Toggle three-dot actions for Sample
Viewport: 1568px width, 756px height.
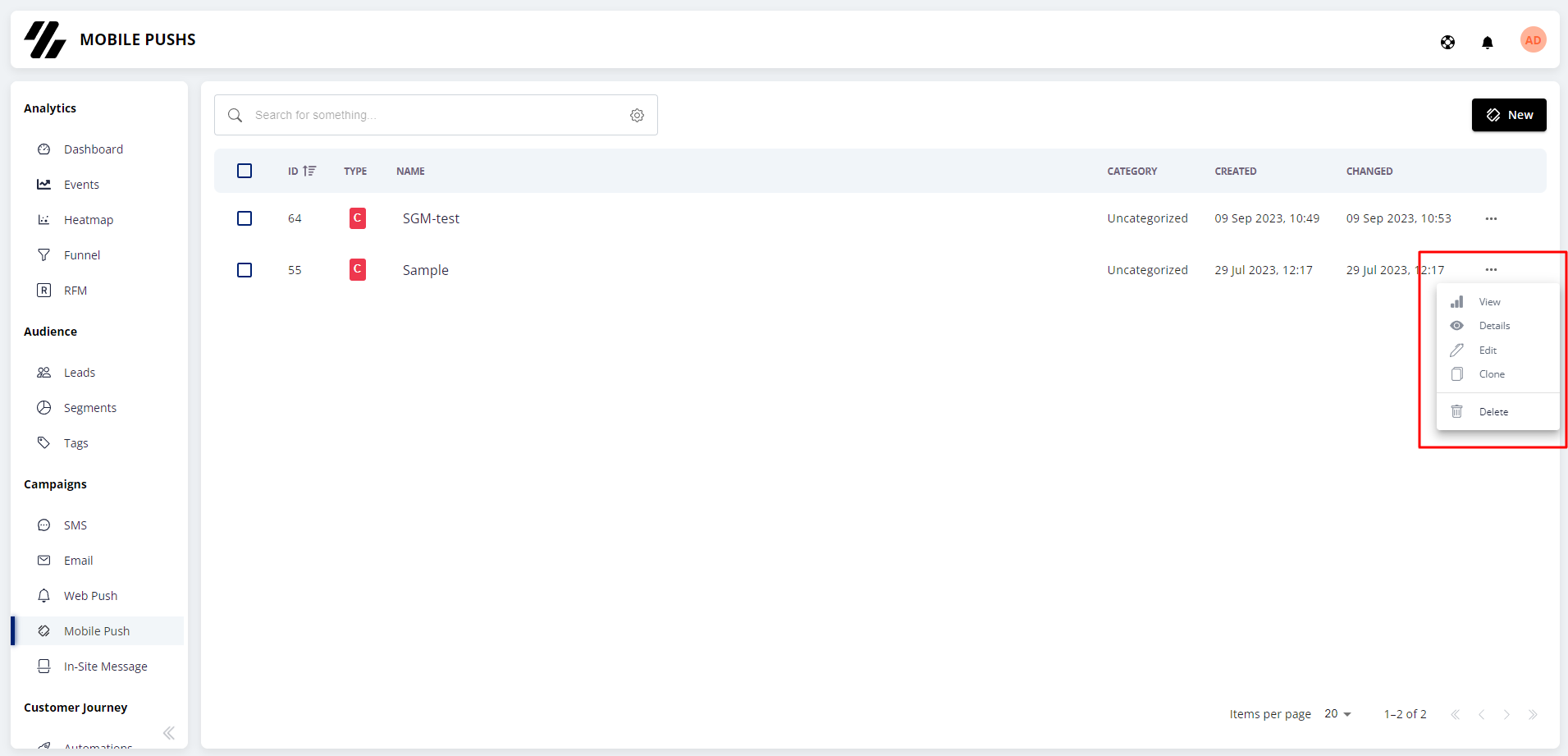(1491, 269)
